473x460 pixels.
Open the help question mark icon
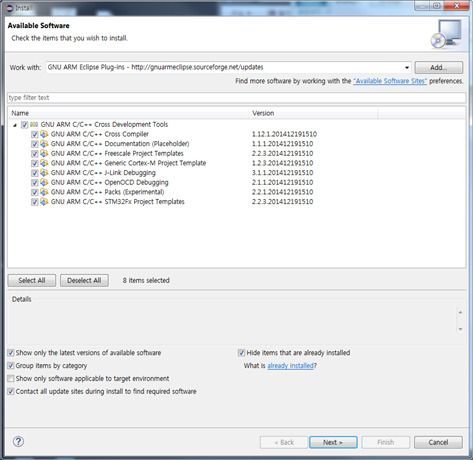pyautogui.click(x=18, y=442)
